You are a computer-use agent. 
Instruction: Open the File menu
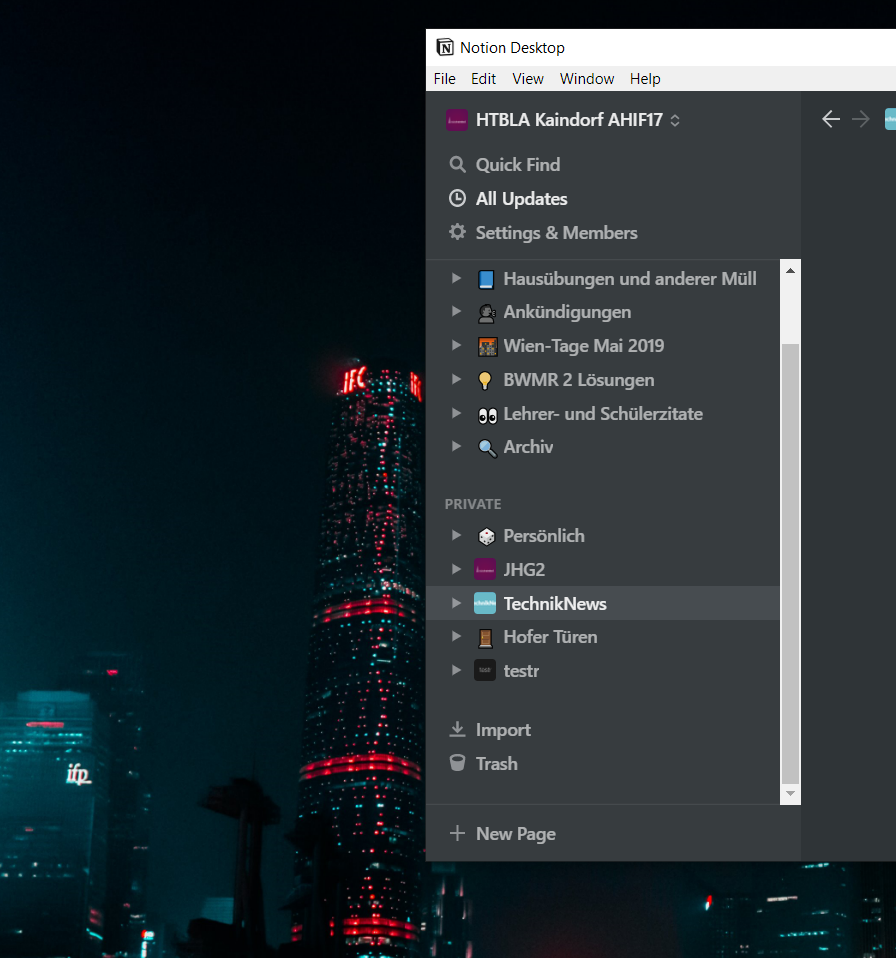445,79
